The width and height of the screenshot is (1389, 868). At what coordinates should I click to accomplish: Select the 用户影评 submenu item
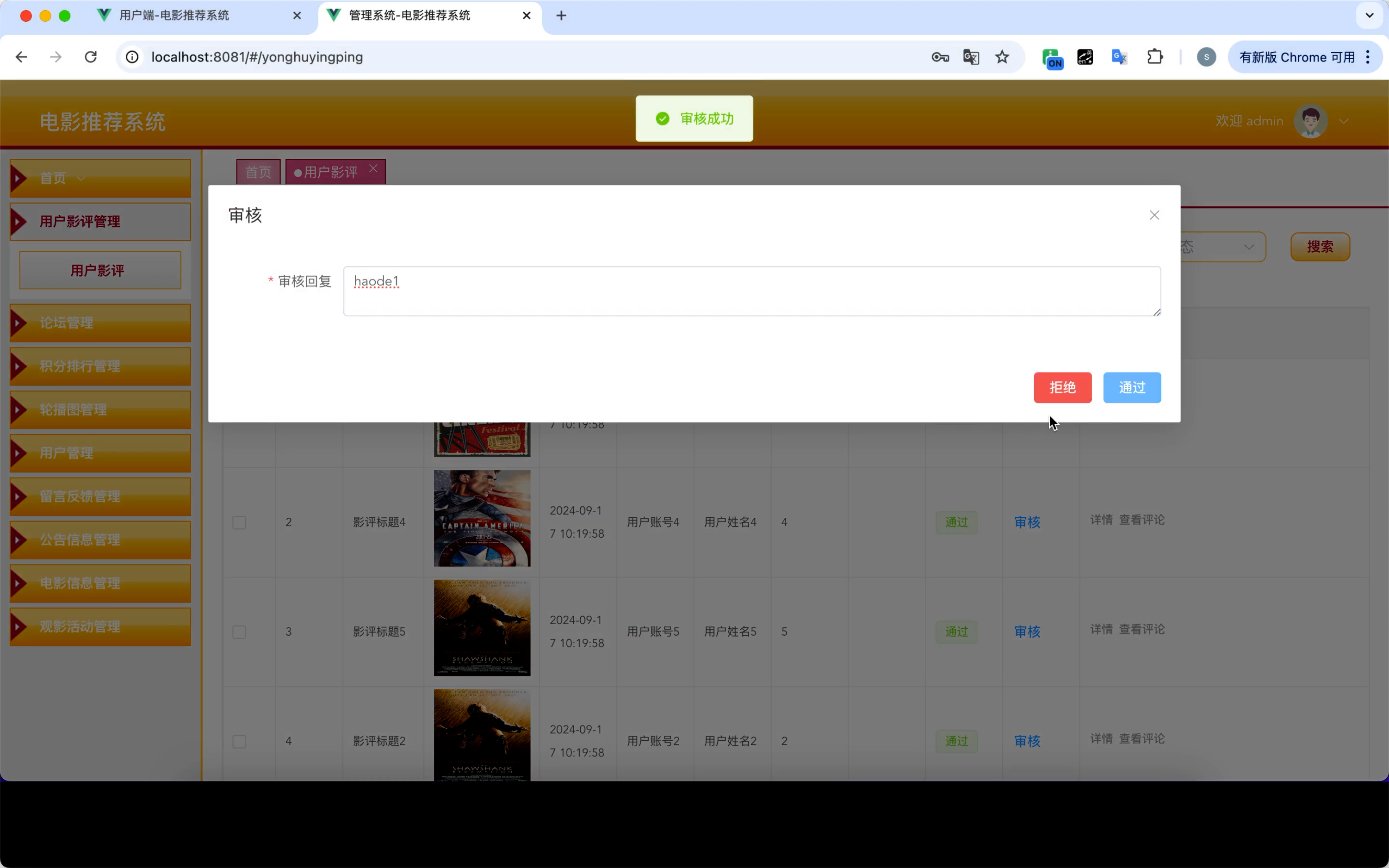(x=100, y=270)
